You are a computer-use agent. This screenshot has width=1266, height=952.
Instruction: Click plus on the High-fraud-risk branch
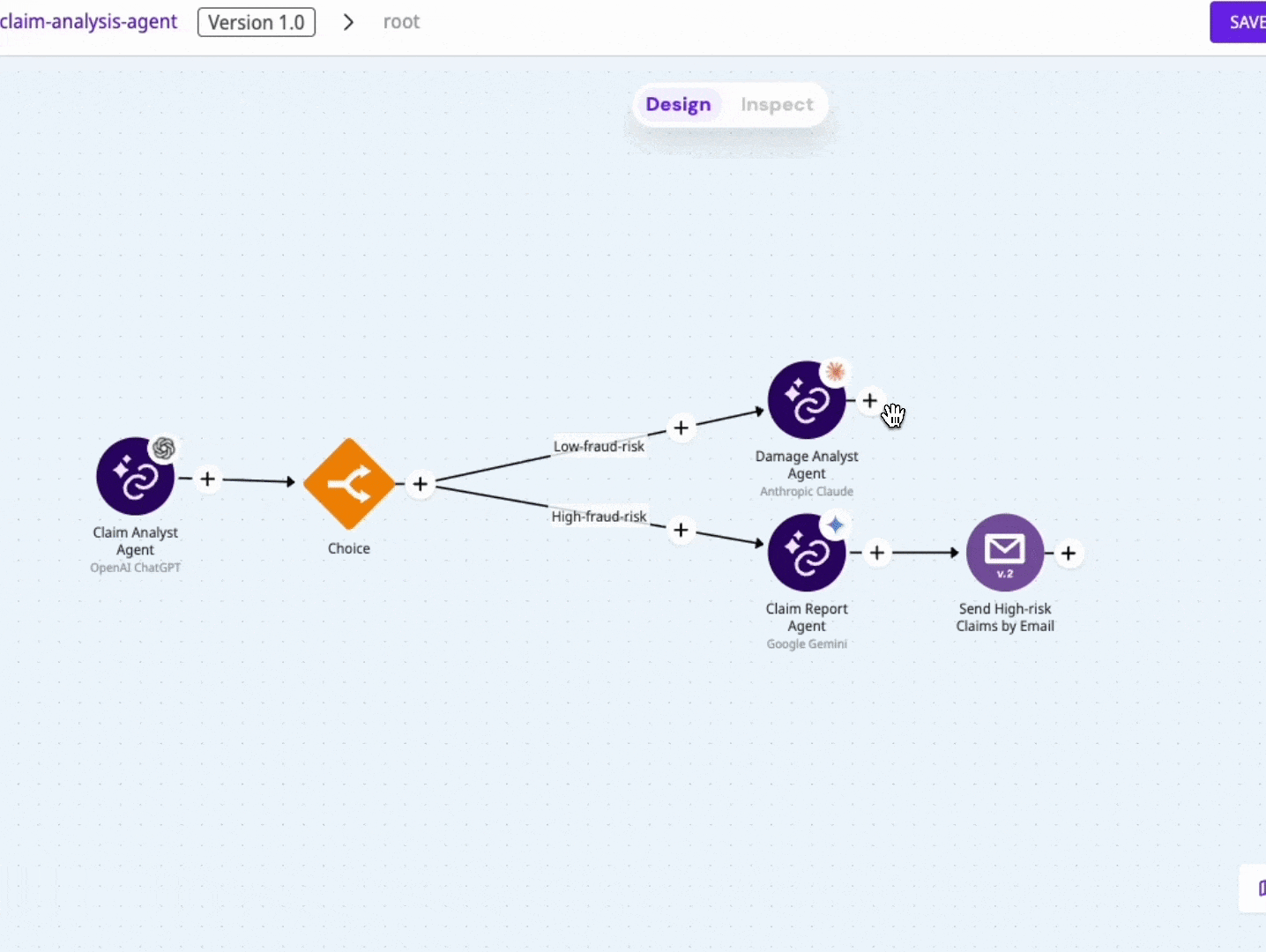pyautogui.click(x=681, y=530)
